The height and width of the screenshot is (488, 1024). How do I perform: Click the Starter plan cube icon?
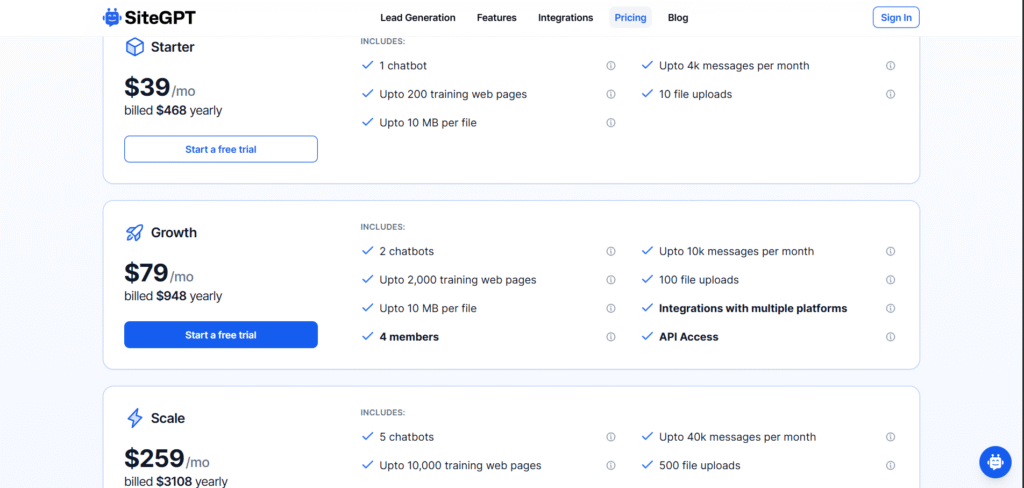click(x=135, y=47)
